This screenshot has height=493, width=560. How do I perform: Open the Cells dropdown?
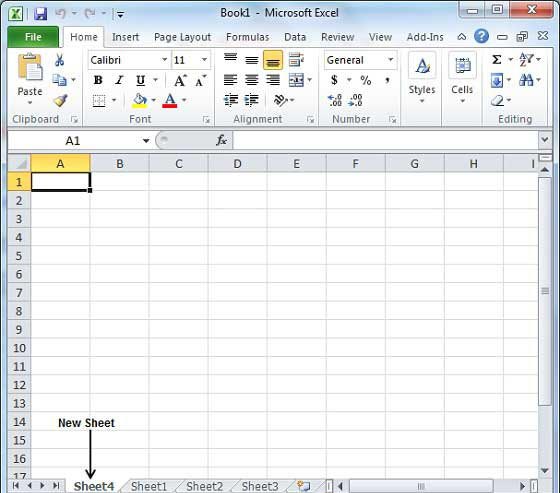[462, 78]
